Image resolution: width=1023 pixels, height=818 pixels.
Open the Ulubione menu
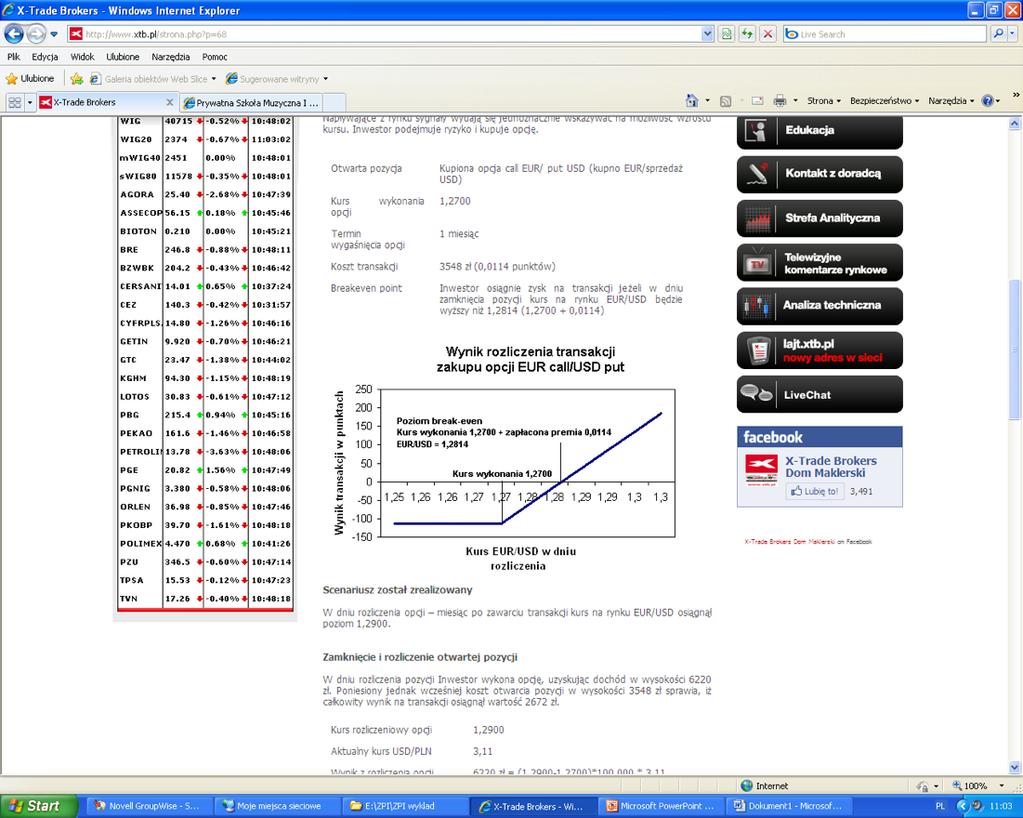coord(123,57)
